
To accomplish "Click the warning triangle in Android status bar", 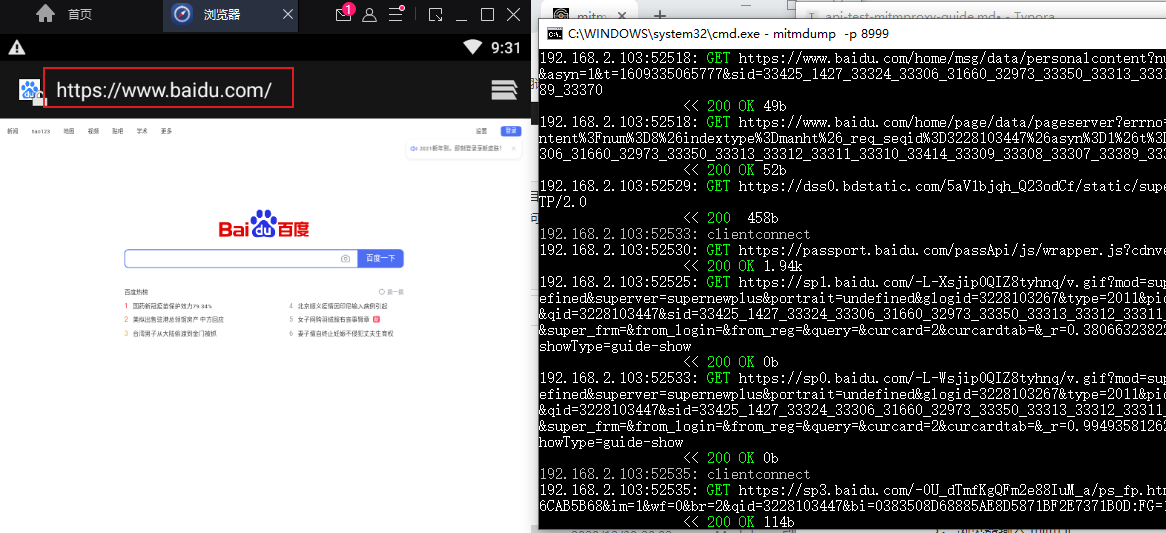I will point(16,48).
